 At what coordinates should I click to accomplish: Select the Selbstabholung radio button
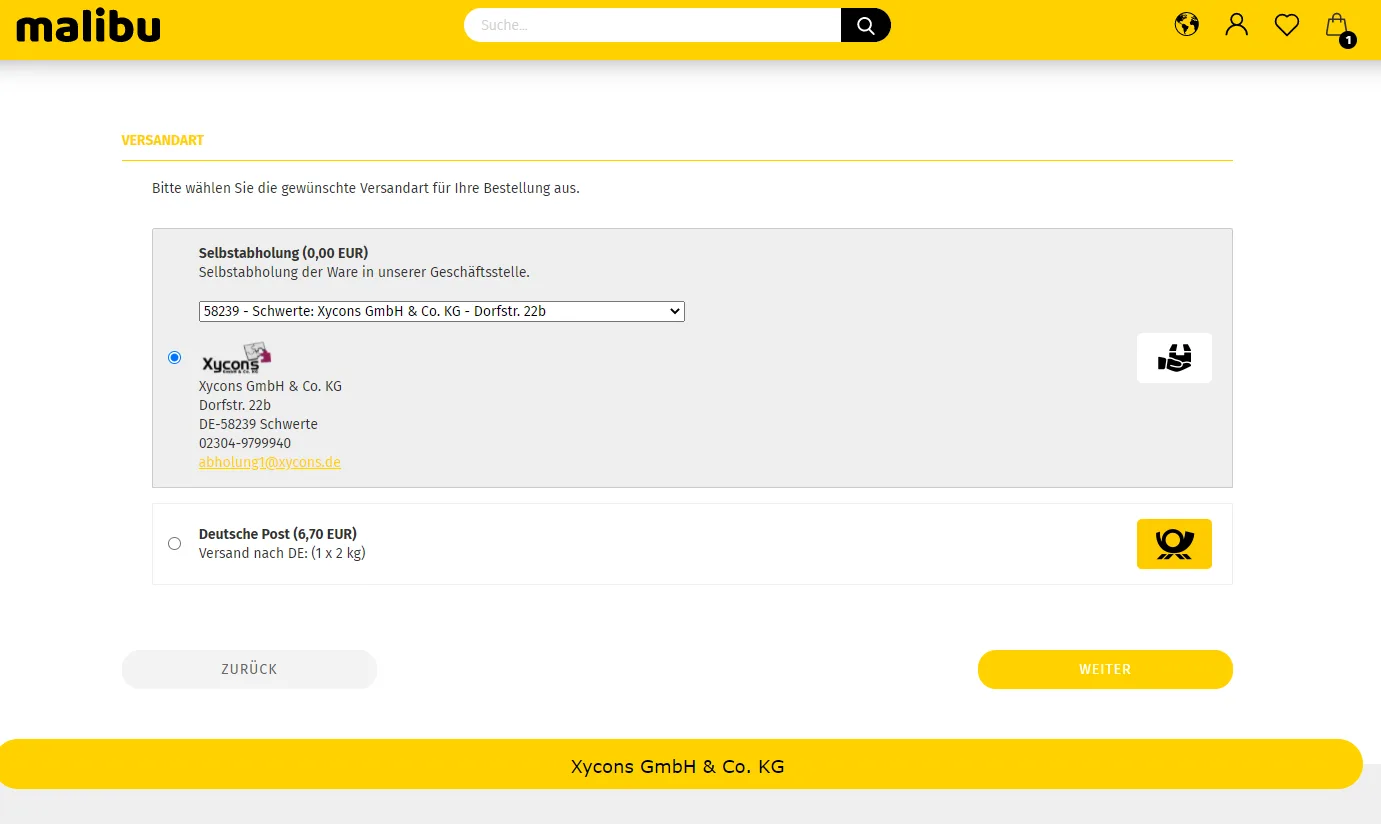point(175,357)
